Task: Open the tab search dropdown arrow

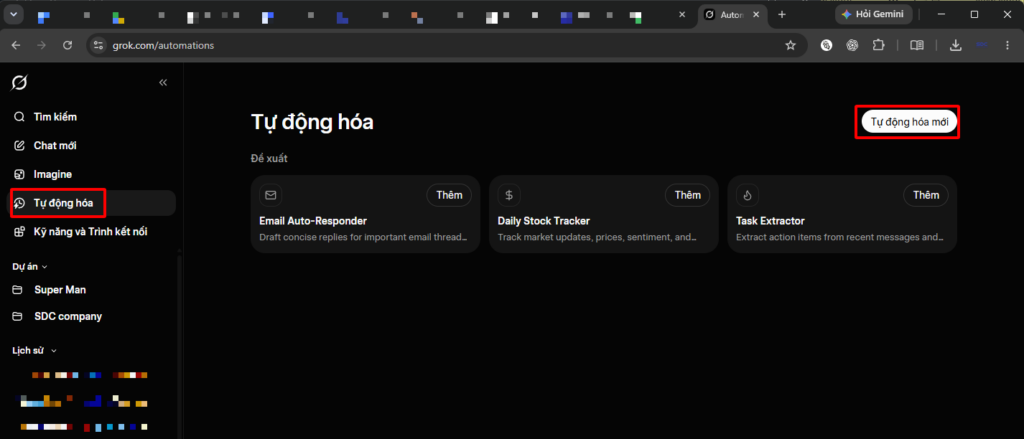Action: point(13,14)
